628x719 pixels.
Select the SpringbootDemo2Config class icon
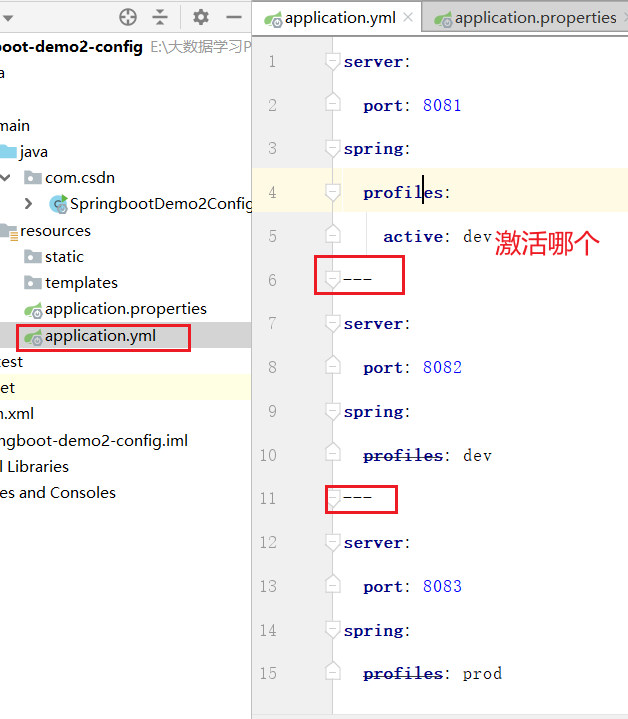coord(58,204)
